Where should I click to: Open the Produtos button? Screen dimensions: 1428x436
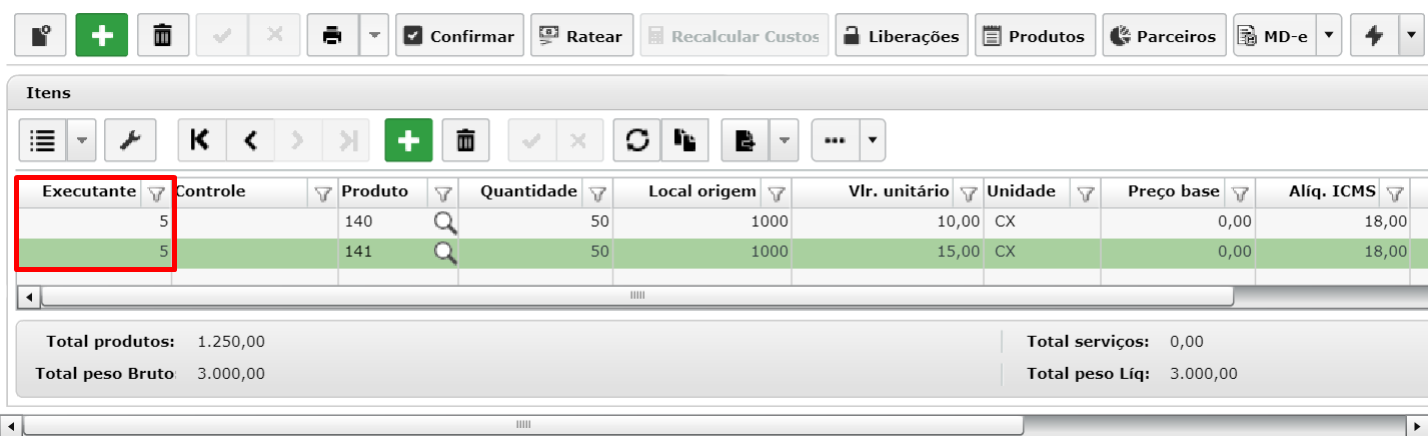pyautogui.click(x=1035, y=36)
